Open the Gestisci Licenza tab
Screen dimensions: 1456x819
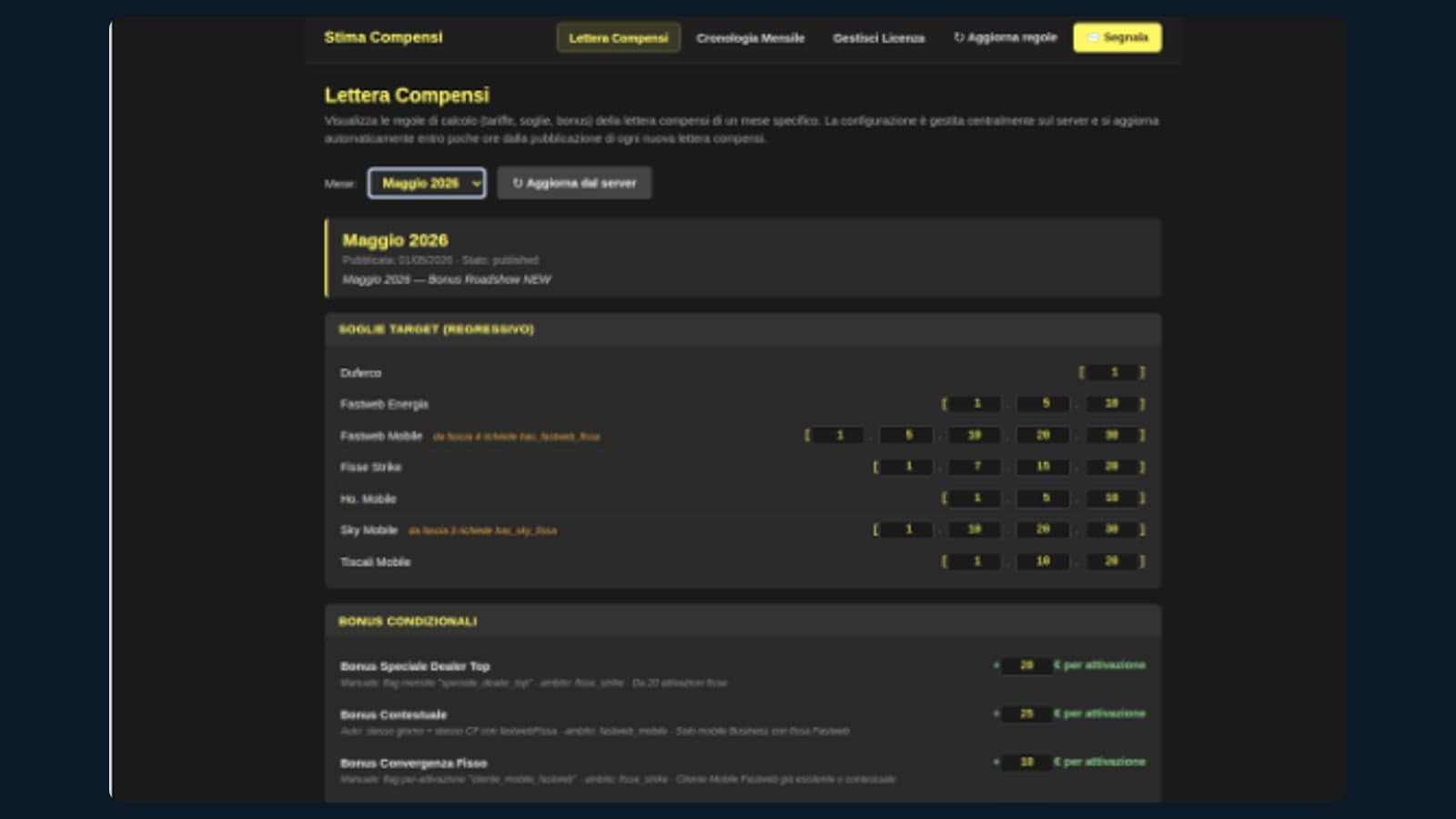point(878,37)
